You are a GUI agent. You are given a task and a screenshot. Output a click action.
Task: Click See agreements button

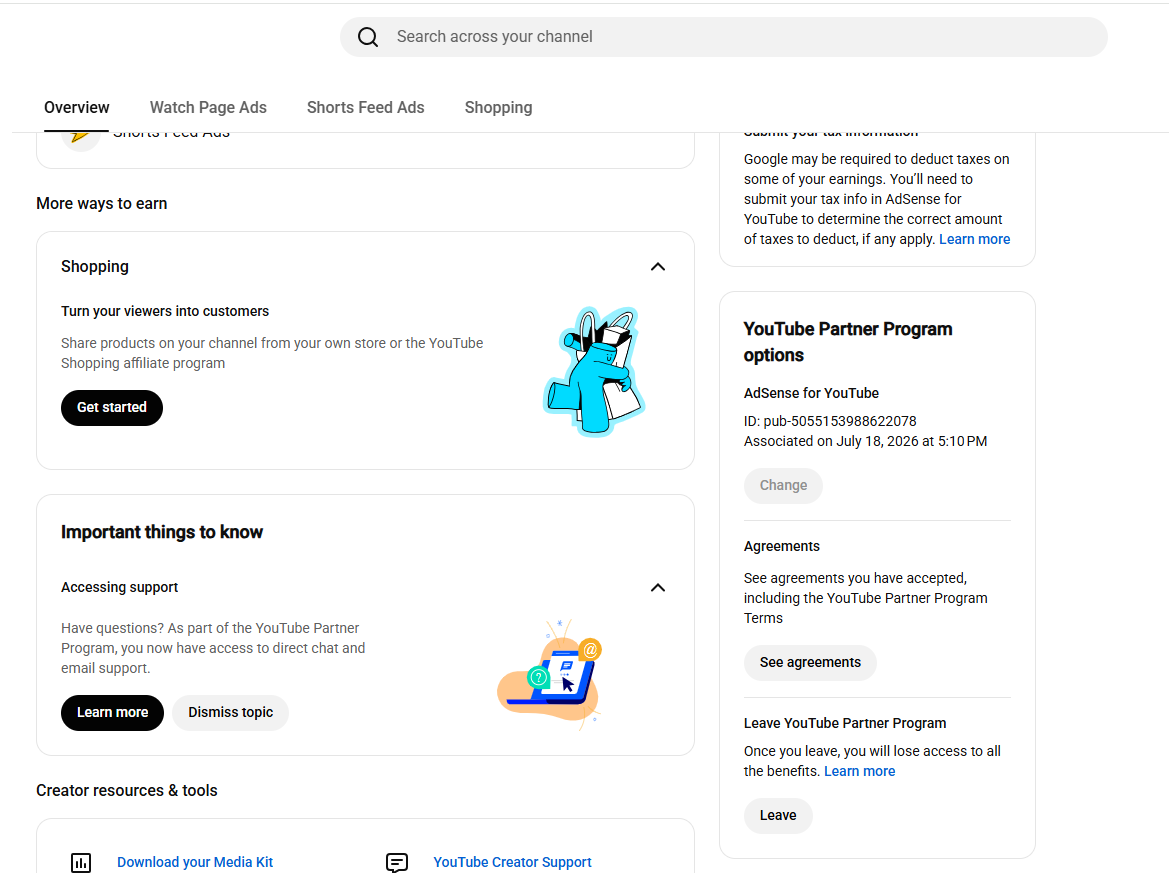coord(810,663)
